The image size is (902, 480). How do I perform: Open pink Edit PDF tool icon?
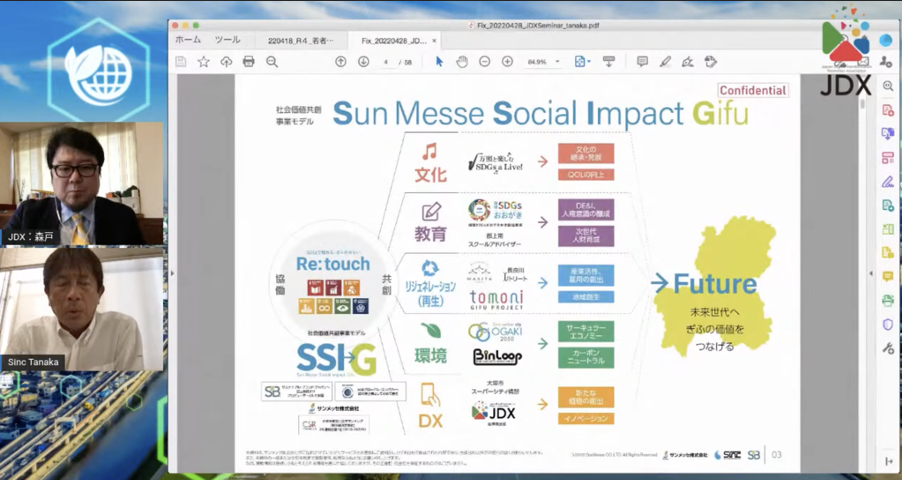(888, 158)
